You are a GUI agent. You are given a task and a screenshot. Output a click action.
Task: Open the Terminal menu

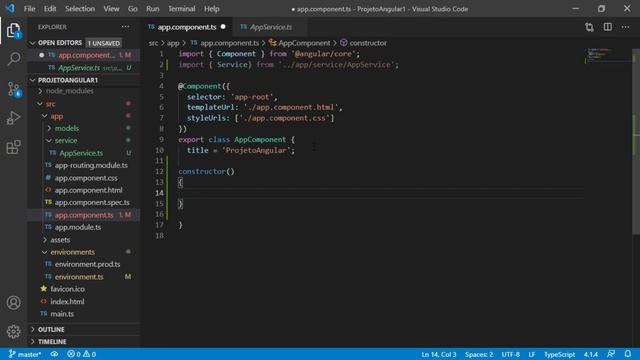tap(182, 9)
